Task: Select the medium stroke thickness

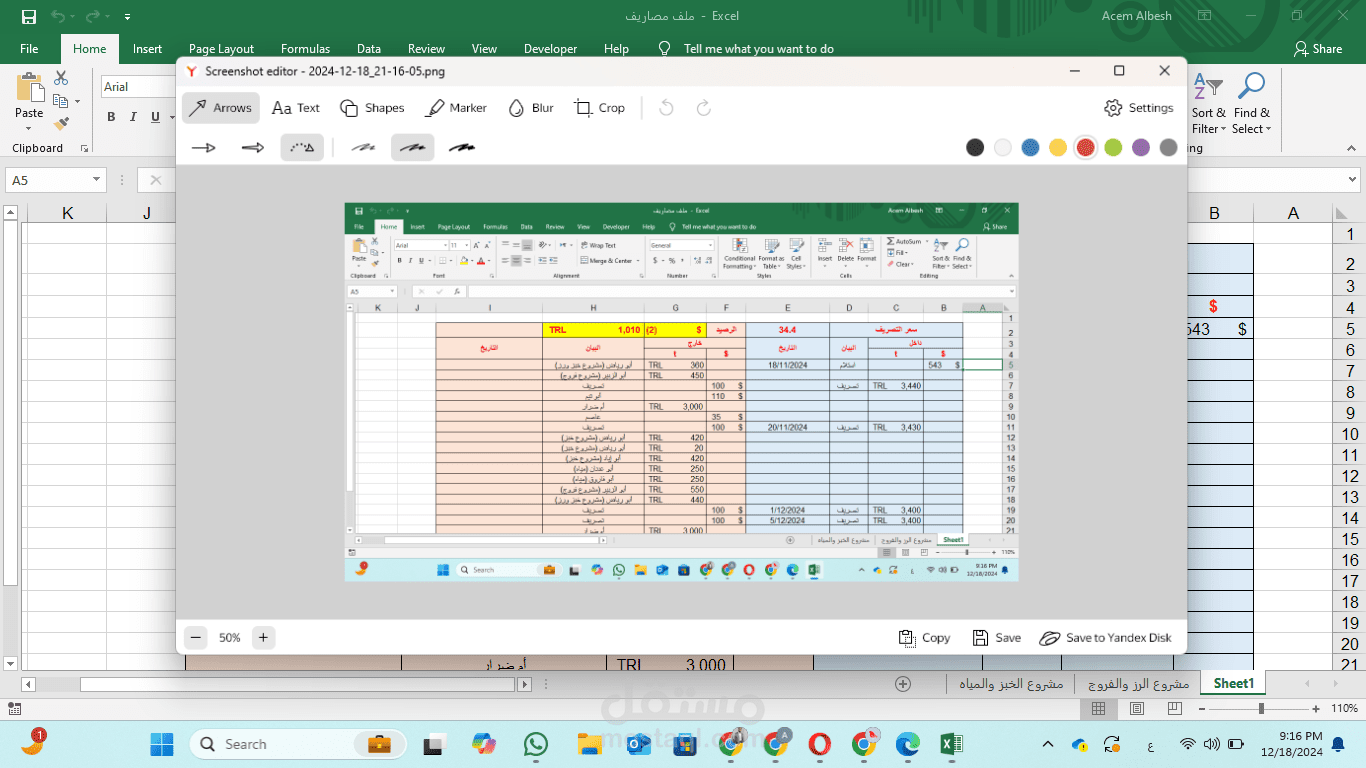Action: point(412,148)
